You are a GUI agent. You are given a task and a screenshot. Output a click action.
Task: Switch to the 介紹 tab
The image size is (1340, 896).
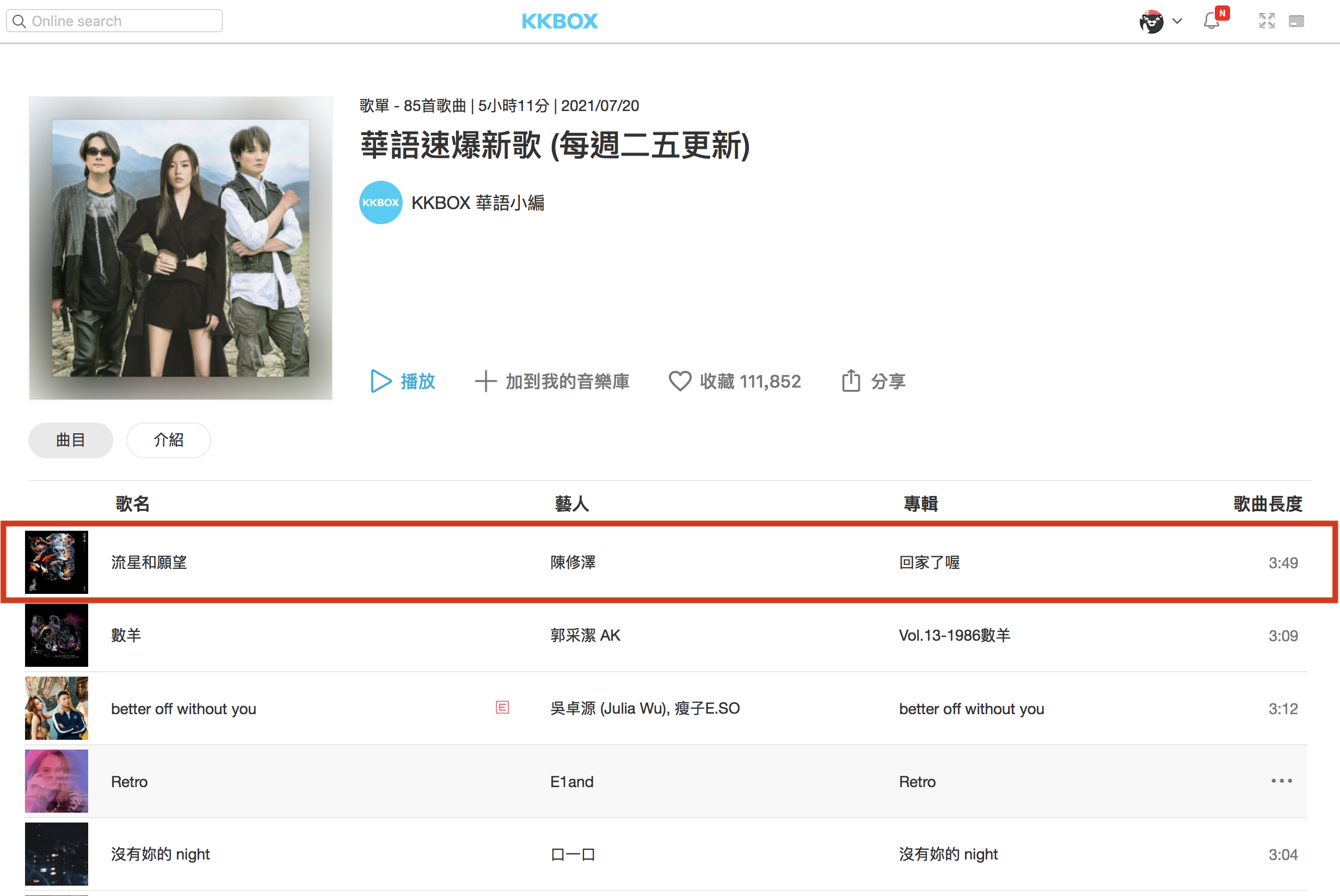[169, 440]
